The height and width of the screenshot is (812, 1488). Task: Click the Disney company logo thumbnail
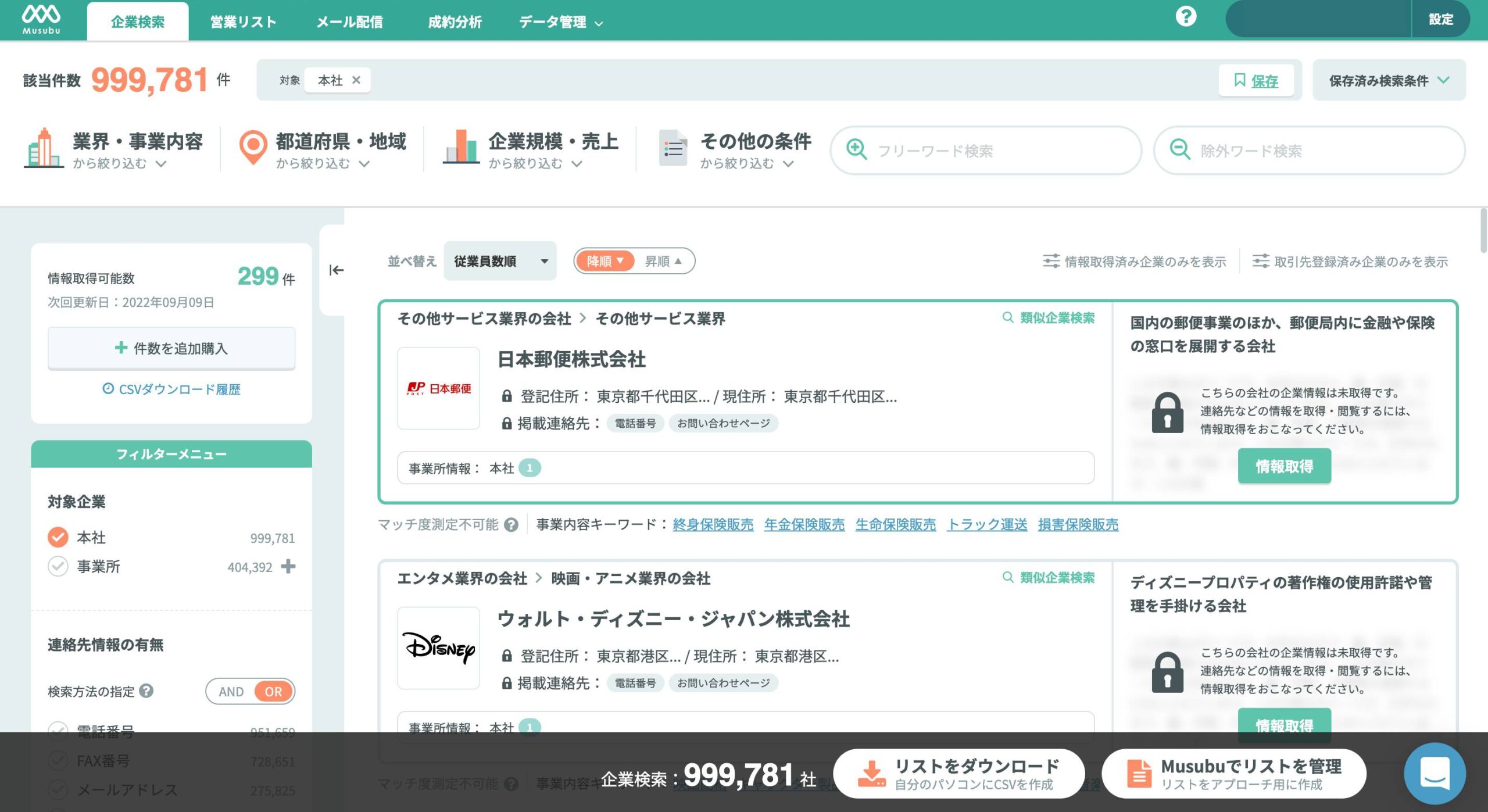439,648
